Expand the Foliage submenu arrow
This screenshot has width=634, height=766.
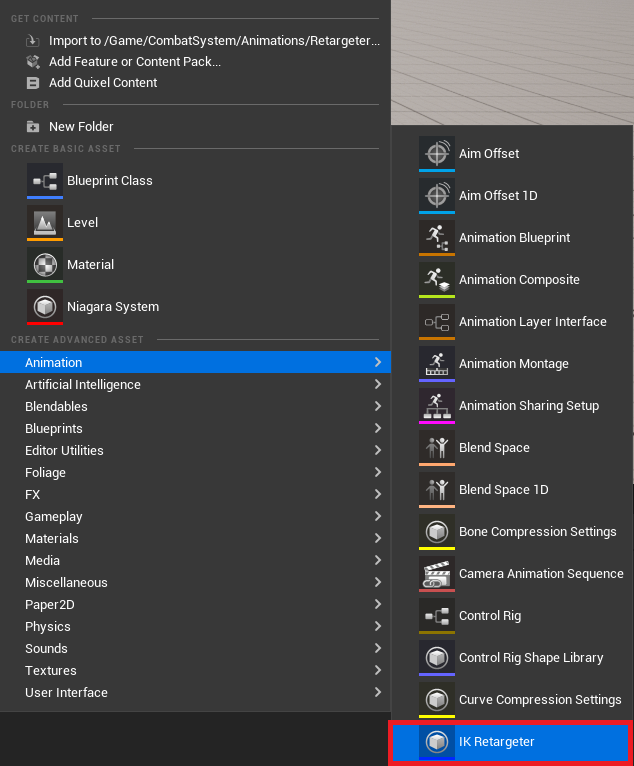[x=378, y=472]
